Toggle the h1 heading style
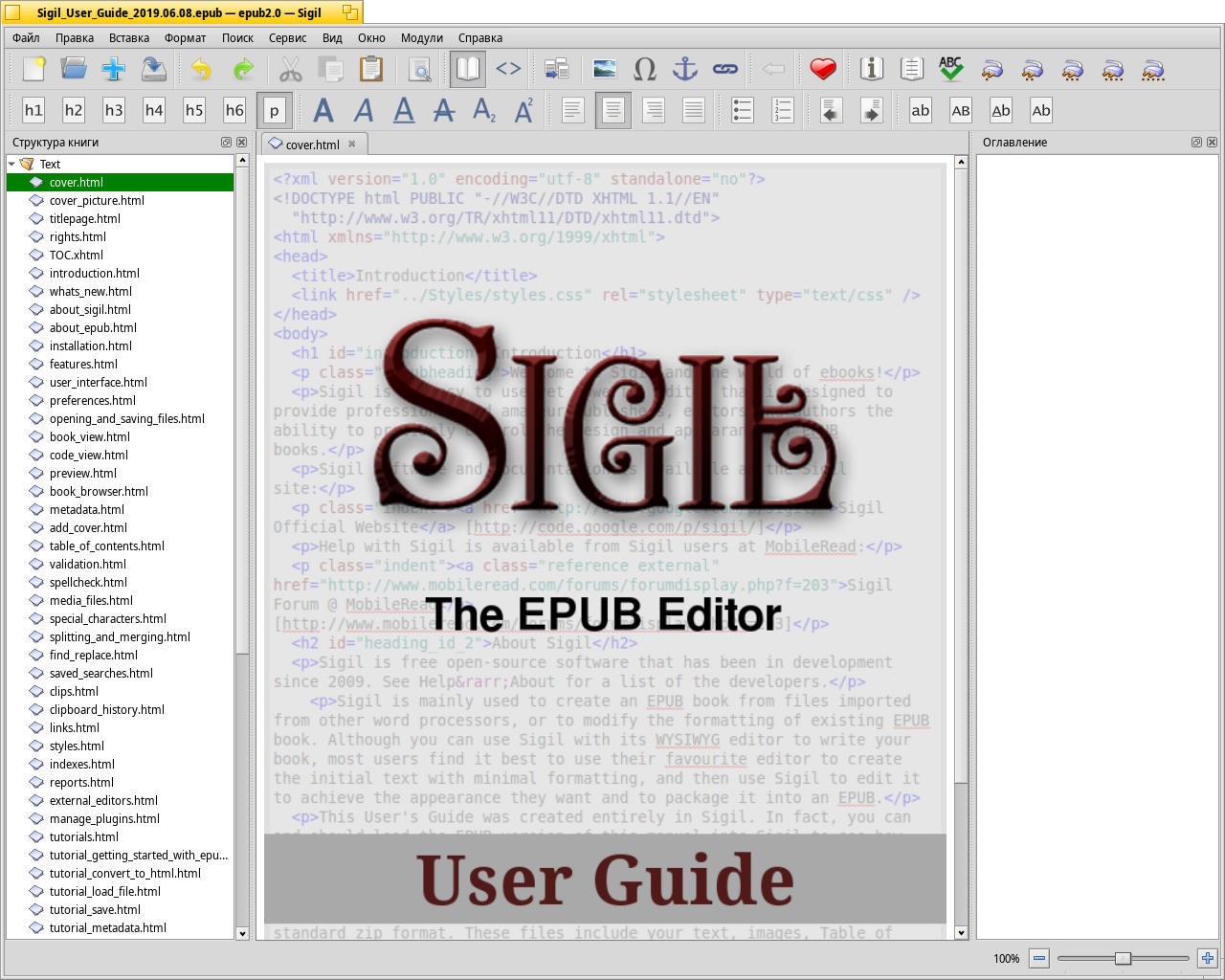Image resolution: width=1225 pixels, height=980 pixels. 33,110
